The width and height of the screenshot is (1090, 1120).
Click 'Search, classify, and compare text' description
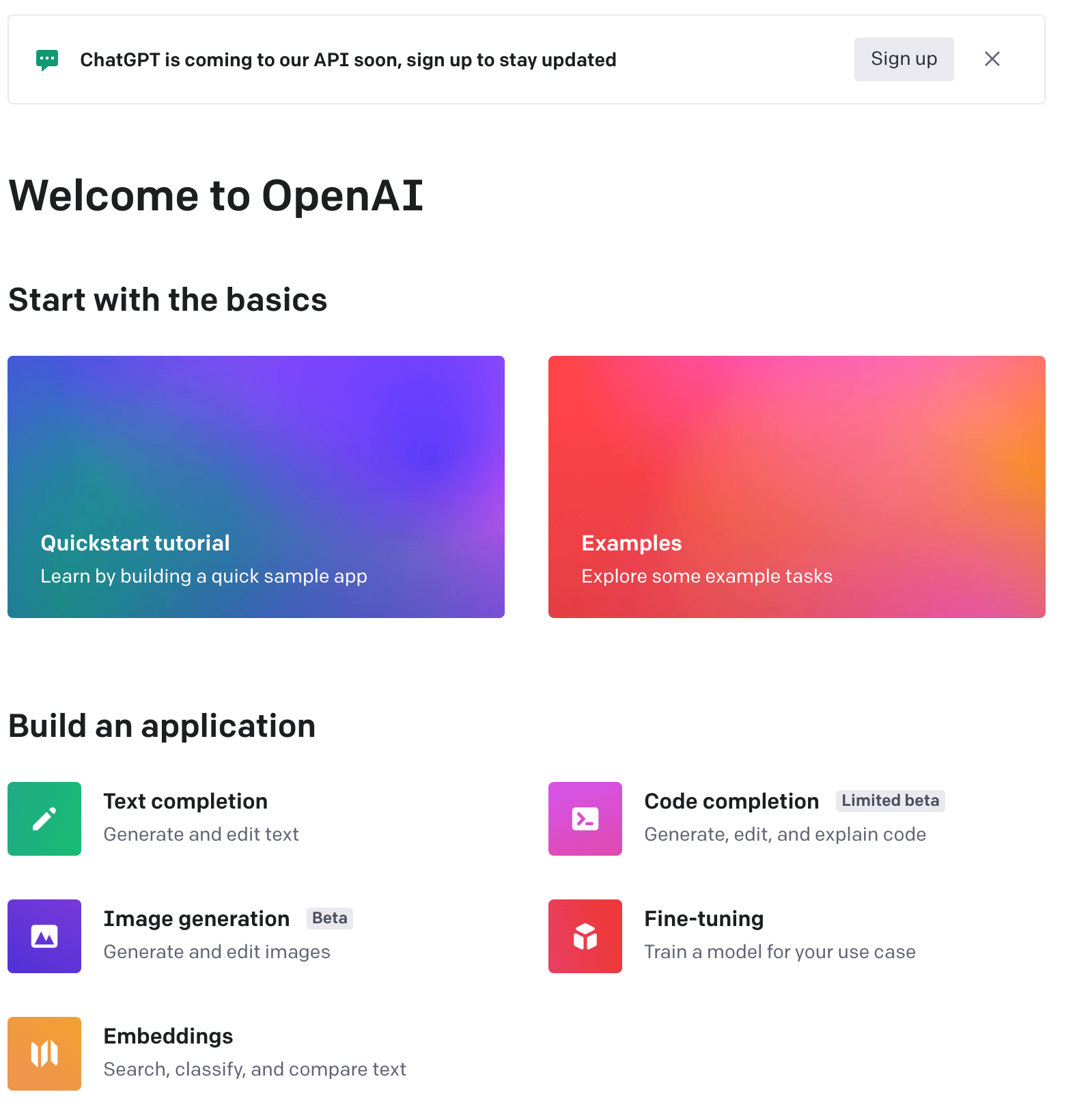tap(255, 1069)
